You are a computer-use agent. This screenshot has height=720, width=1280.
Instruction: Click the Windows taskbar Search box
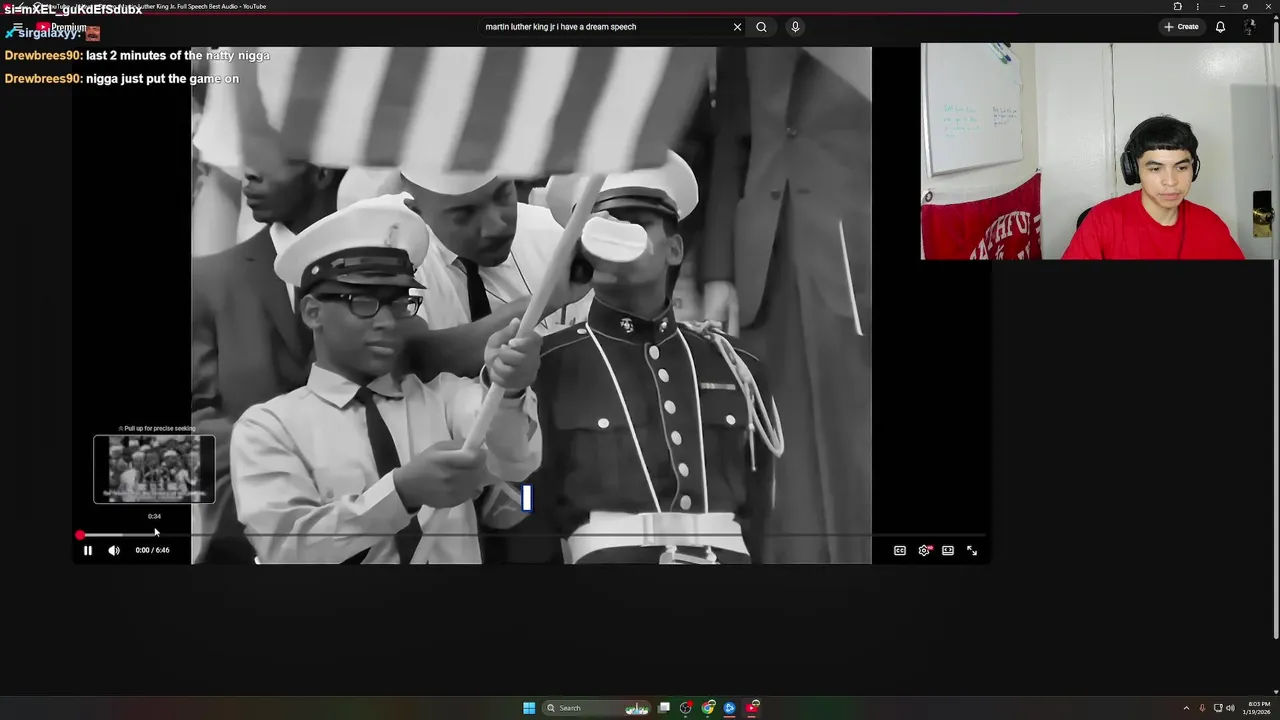(597, 708)
